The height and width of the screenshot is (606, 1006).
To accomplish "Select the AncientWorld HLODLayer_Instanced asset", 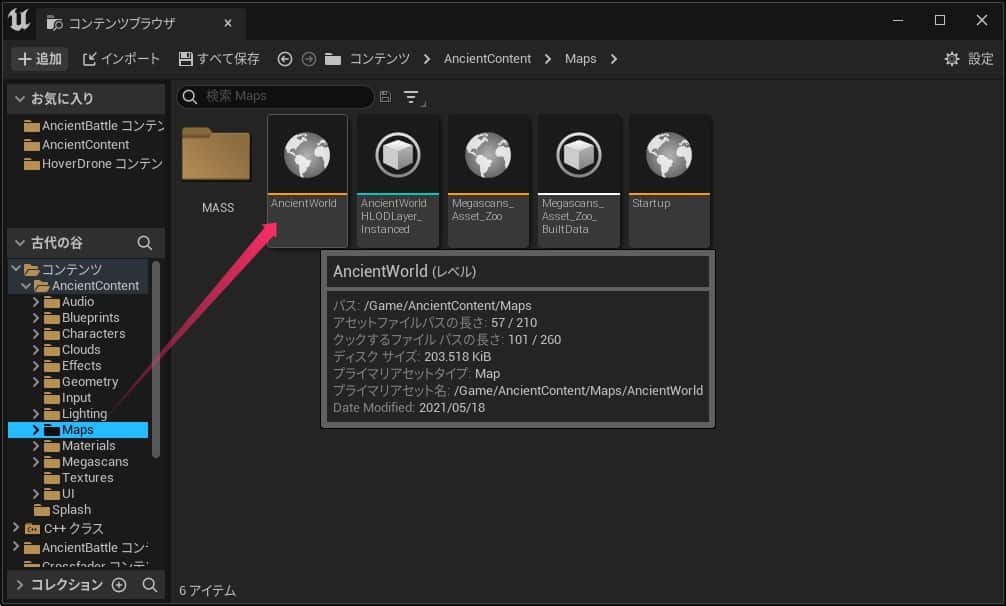I will pyautogui.click(x=398, y=181).
